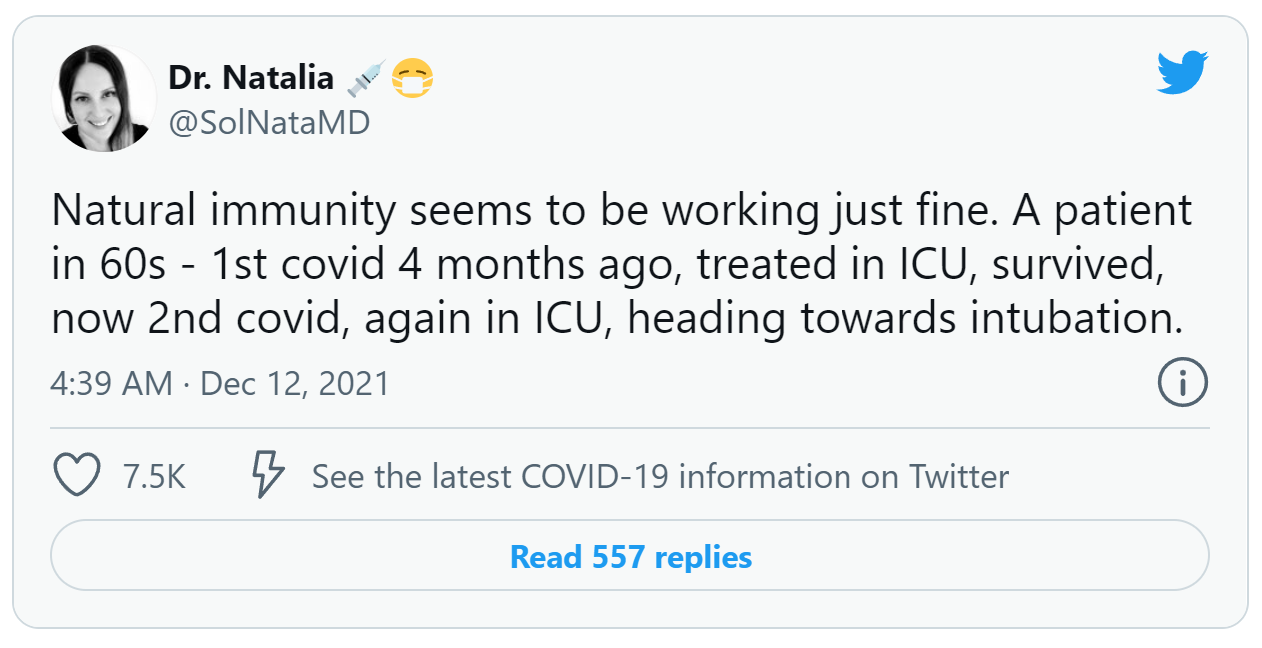Select the lightning bolt COVID-19 icon
1262x648 pixels.
click(x=265, y=477)
